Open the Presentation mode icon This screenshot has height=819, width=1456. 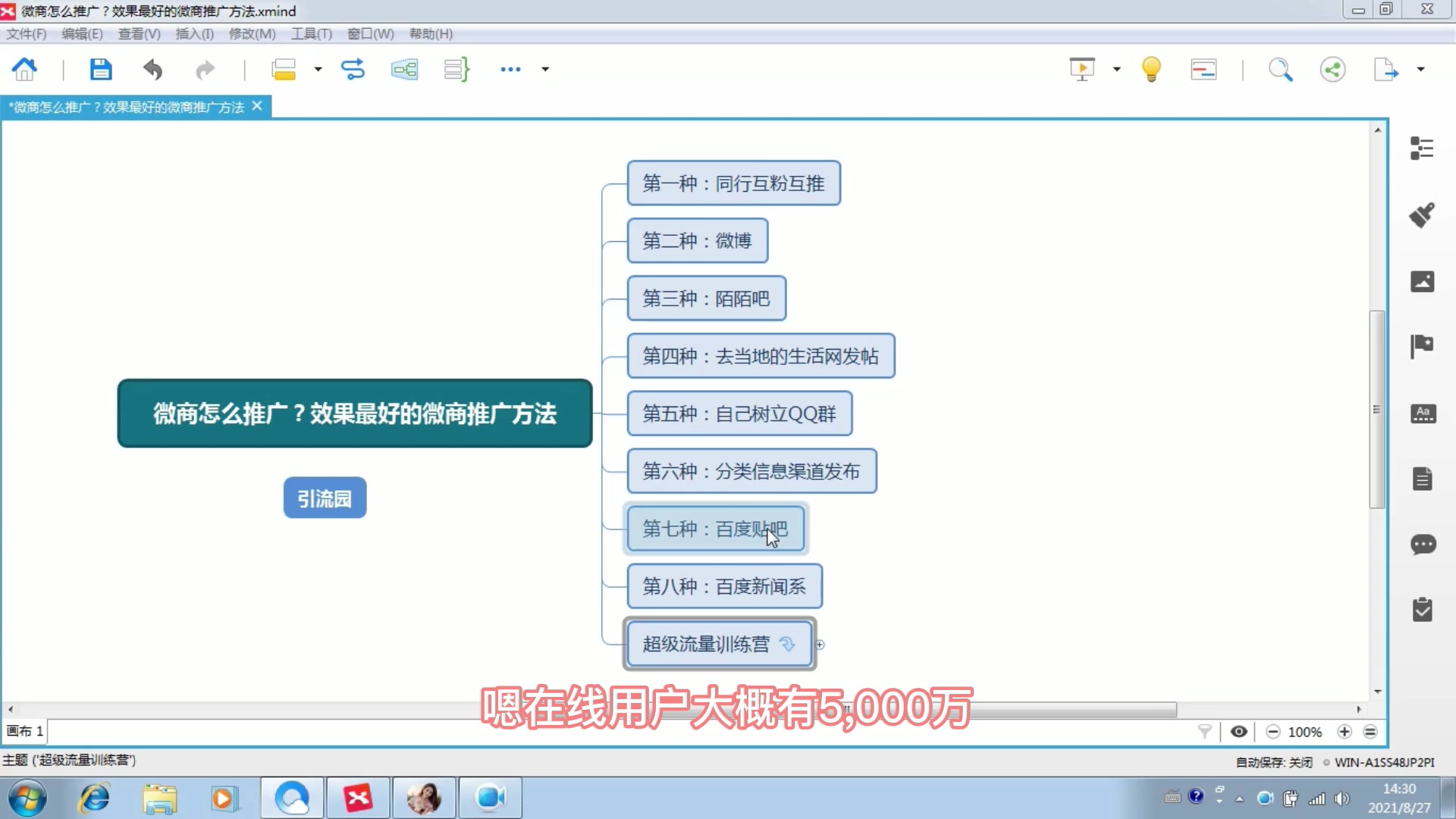pos(1082,69)
